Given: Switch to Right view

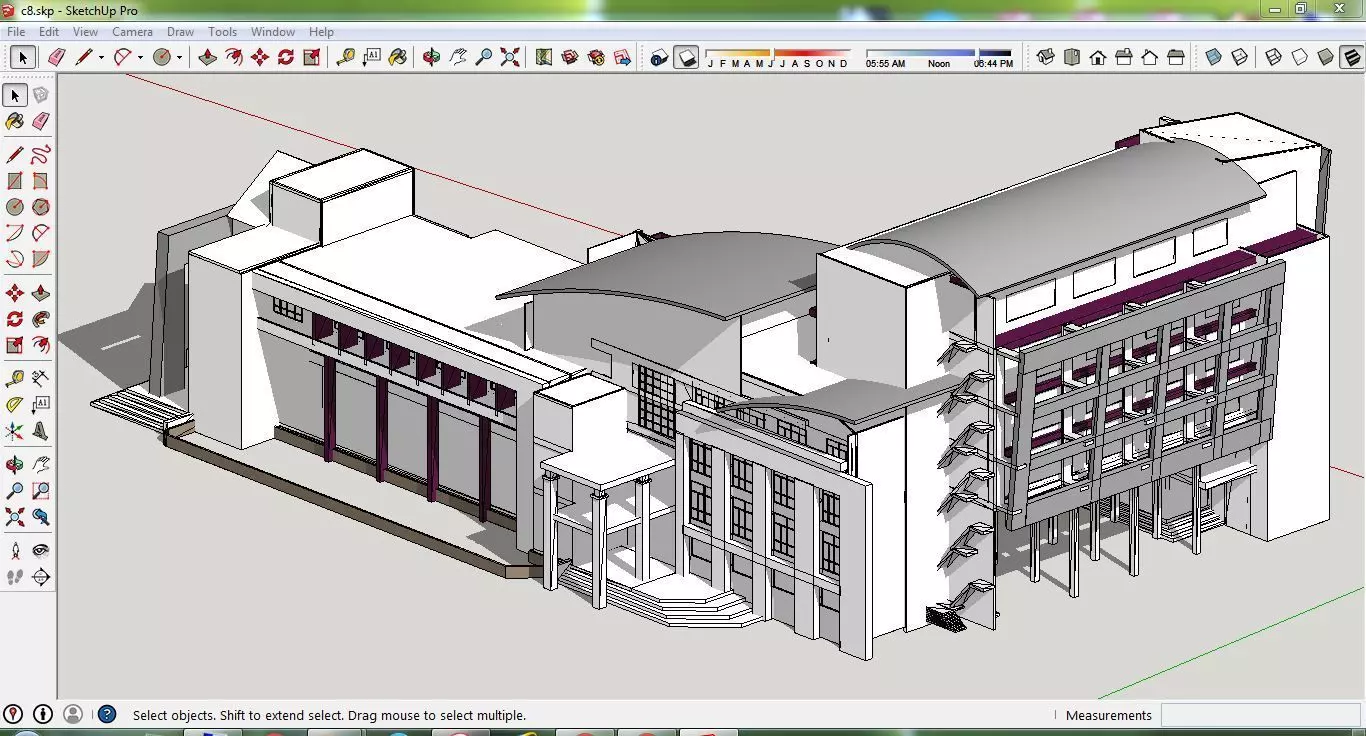Looking at the screenshot, I should pos(1124,57).
